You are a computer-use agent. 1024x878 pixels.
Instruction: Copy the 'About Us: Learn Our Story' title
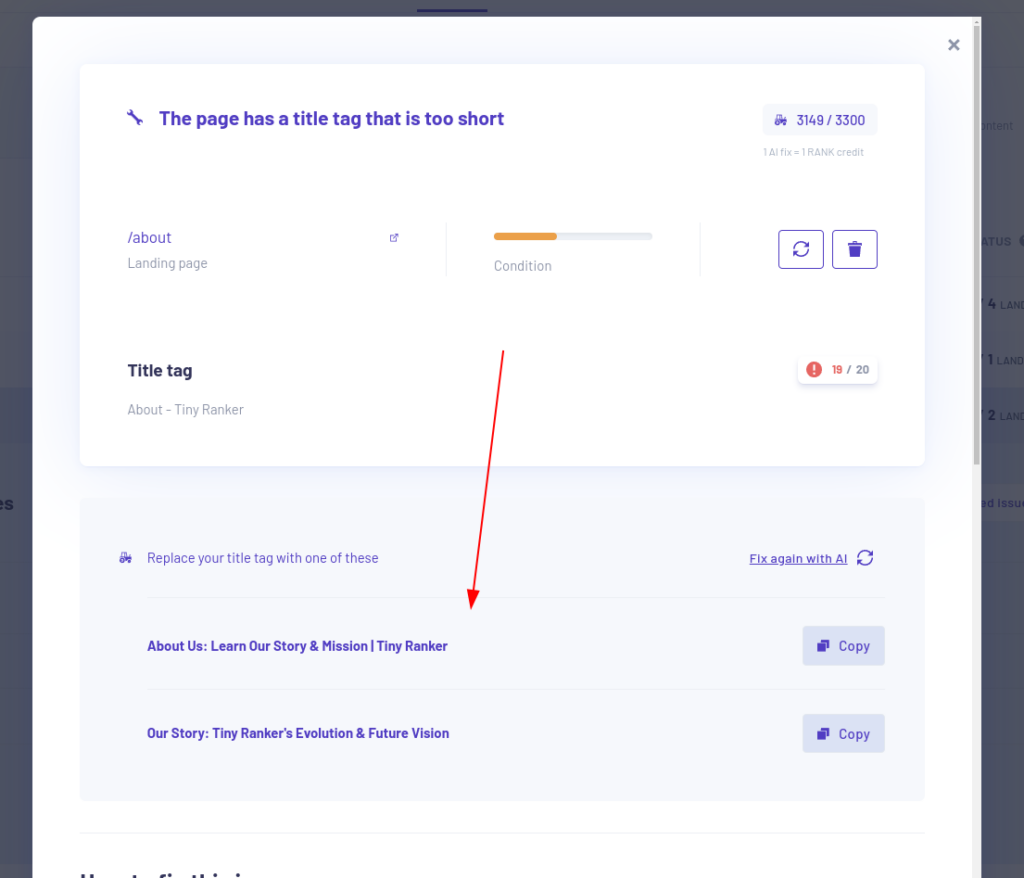tap(843, 646)
